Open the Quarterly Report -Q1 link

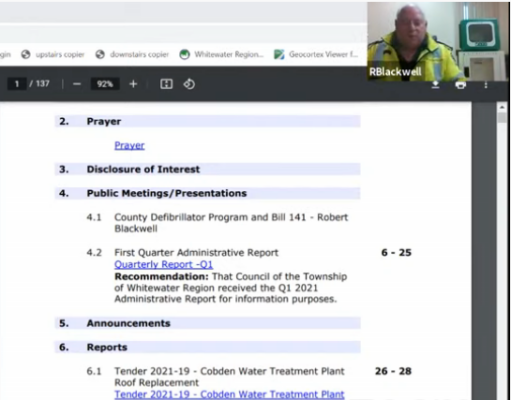pyautogui.click(x=163, y=264)
